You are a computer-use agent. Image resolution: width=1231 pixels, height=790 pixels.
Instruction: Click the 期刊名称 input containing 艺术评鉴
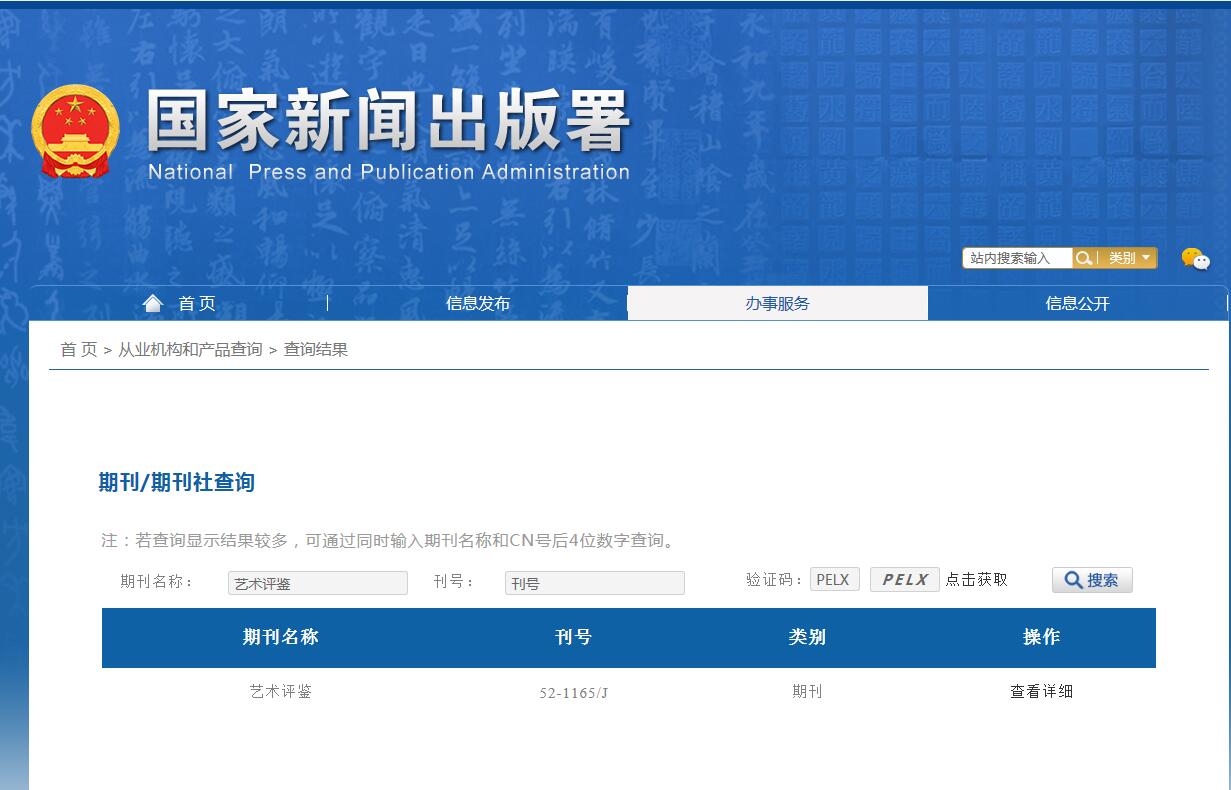317,583
